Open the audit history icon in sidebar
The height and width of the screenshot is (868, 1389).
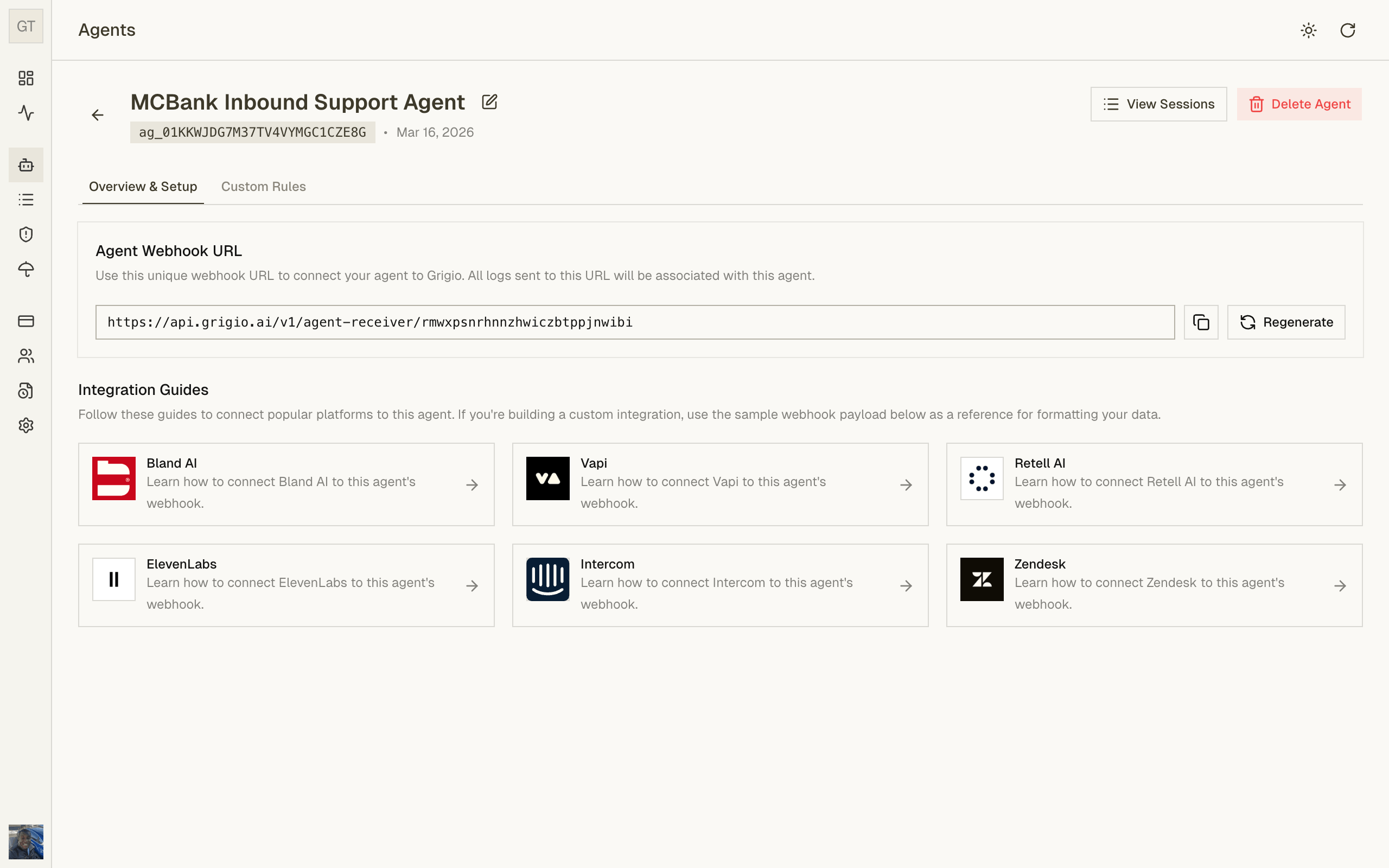[26, 391]
